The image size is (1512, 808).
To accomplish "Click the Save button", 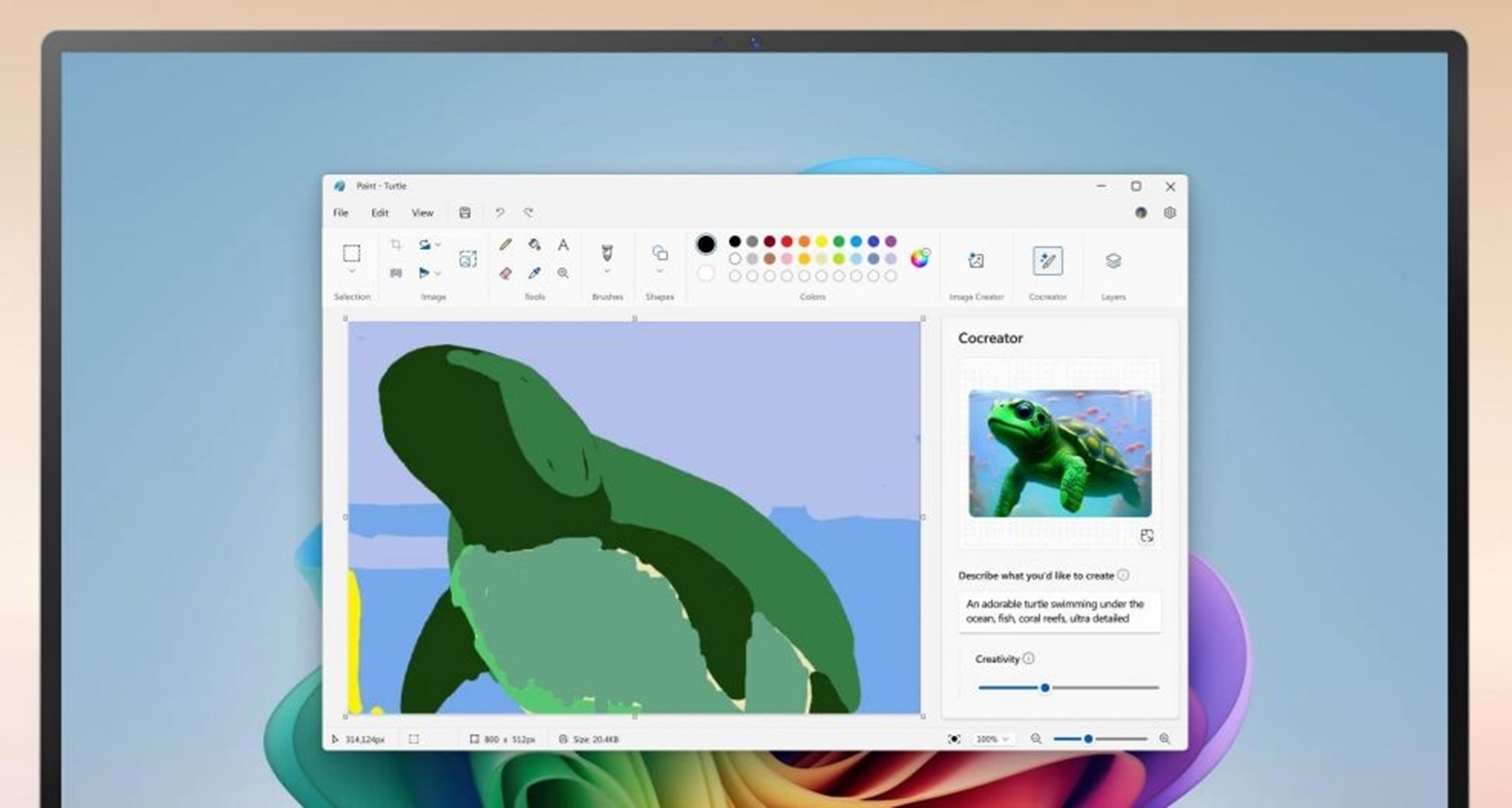I will (x=465, y=213).
